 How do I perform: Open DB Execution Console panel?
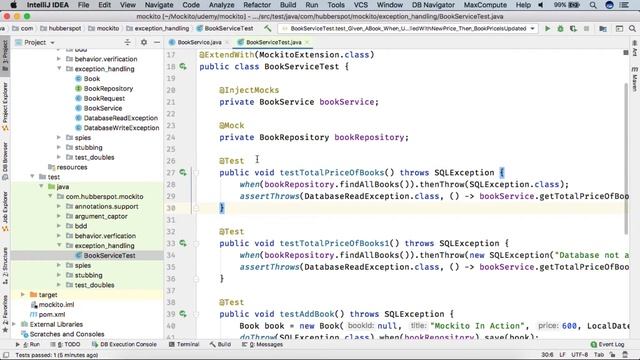(124, 344)
